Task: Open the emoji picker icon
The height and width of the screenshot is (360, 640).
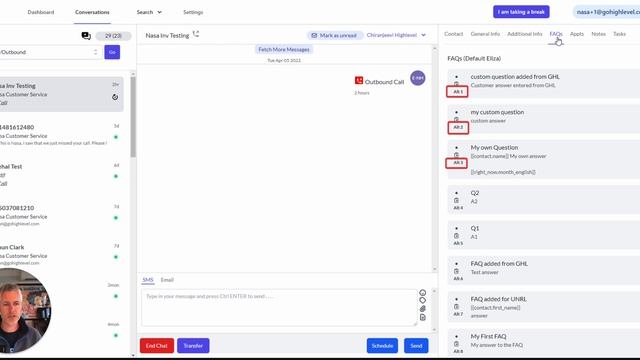Action: coord(422,293)
